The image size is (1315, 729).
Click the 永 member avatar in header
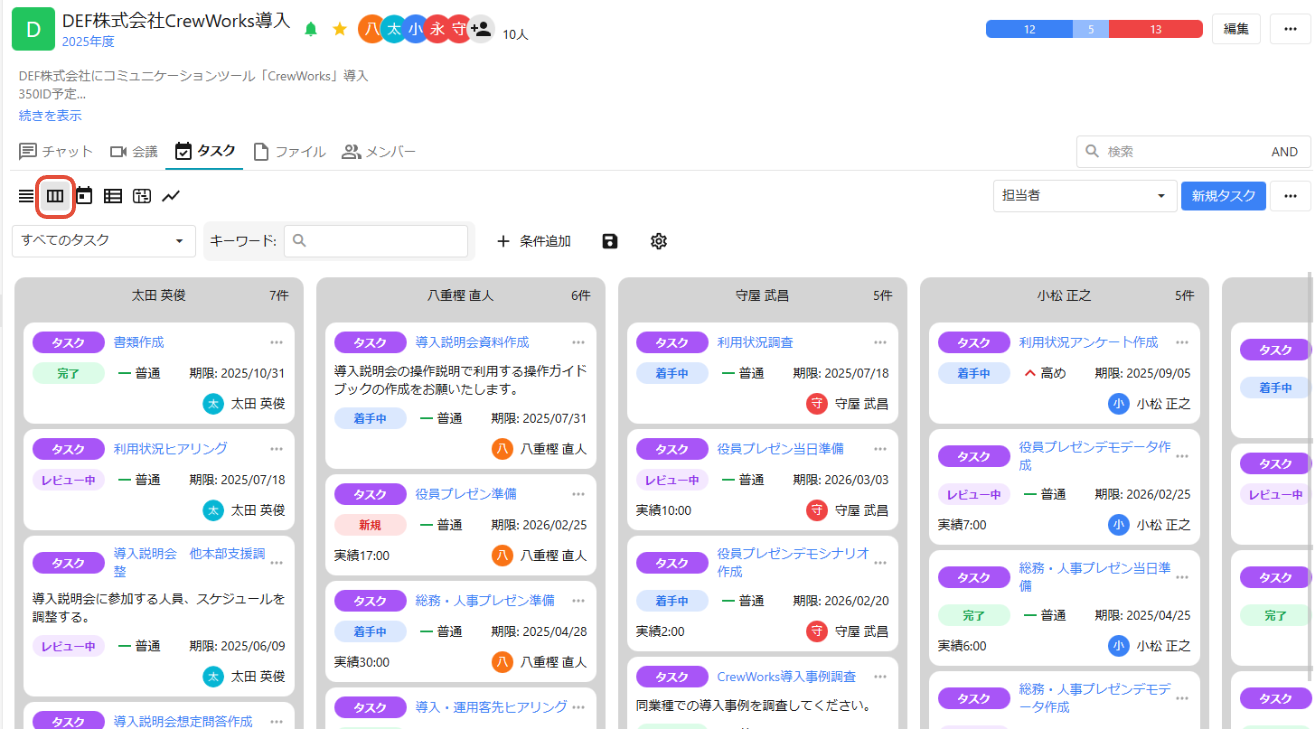pos(437,29)
